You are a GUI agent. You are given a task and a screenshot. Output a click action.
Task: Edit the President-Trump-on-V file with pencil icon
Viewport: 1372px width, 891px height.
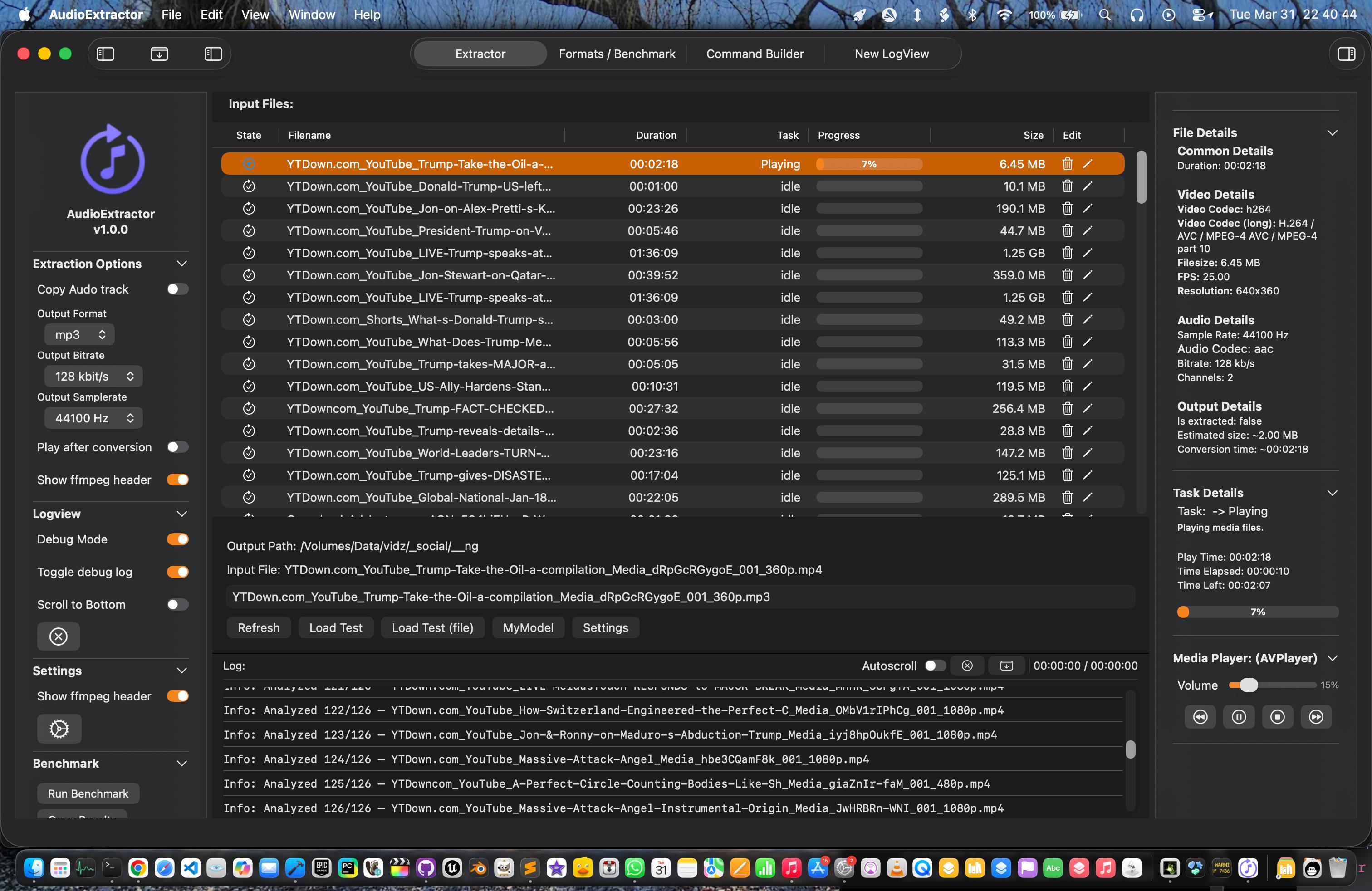click(1087, 230)
